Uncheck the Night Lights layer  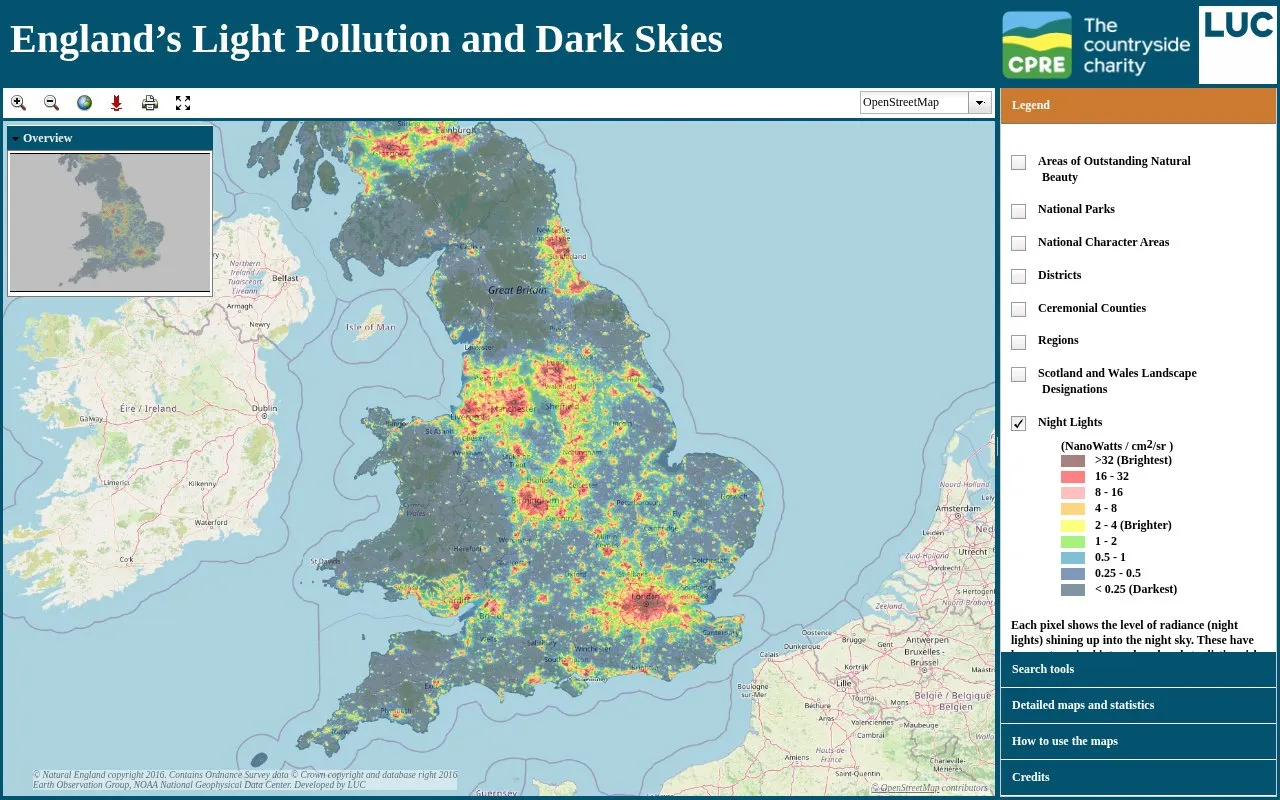pyautogui.click(x=1018, y=423)
